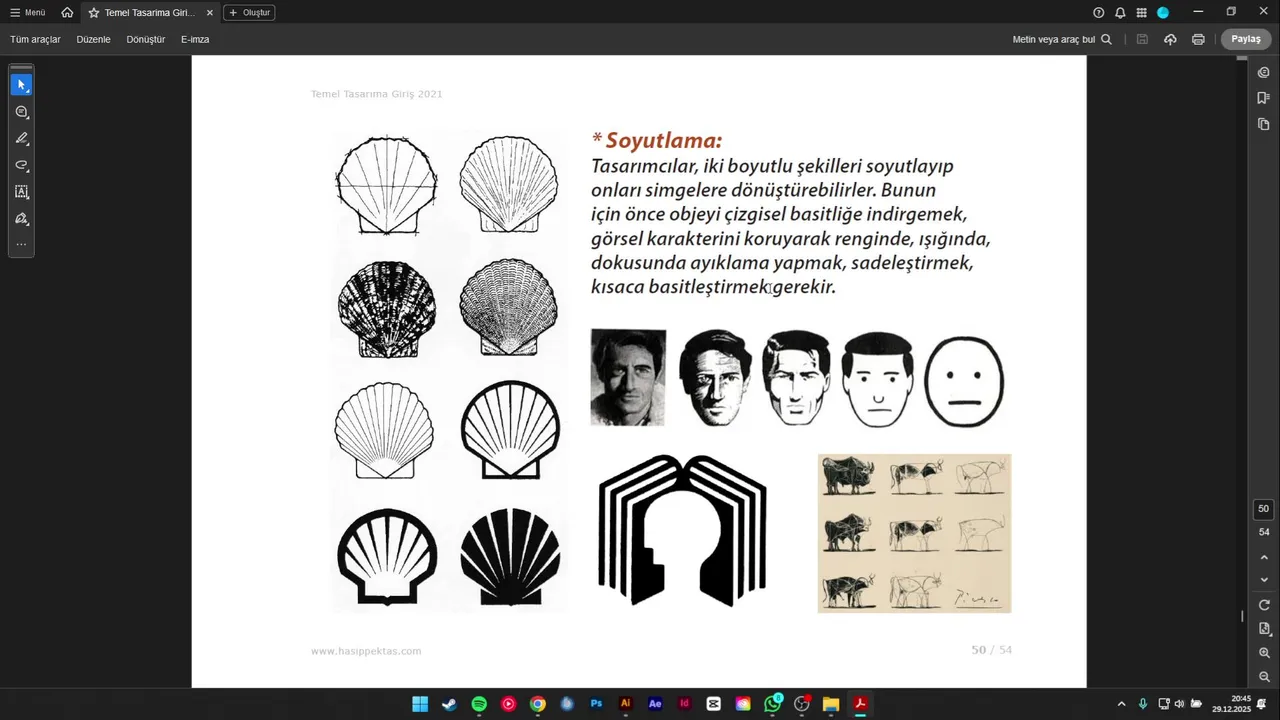Select the freehand draw loop tool
1280x720 pixels.
(21, 165)
